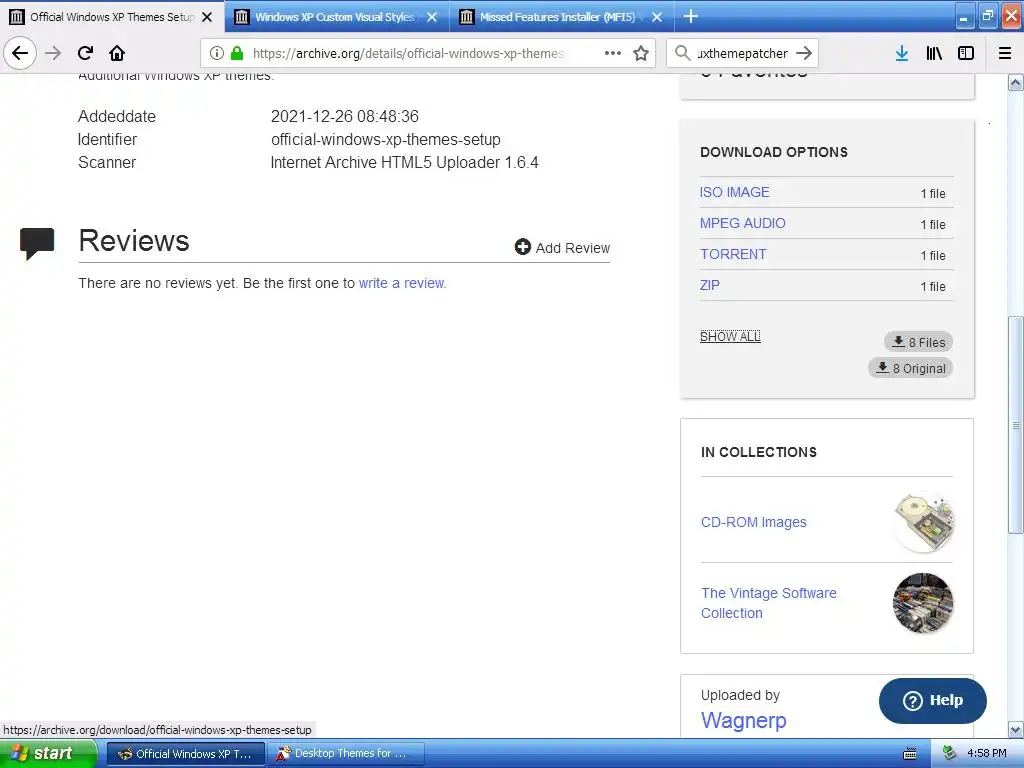Open the ISO IMAGE download option

click(735, 192)
